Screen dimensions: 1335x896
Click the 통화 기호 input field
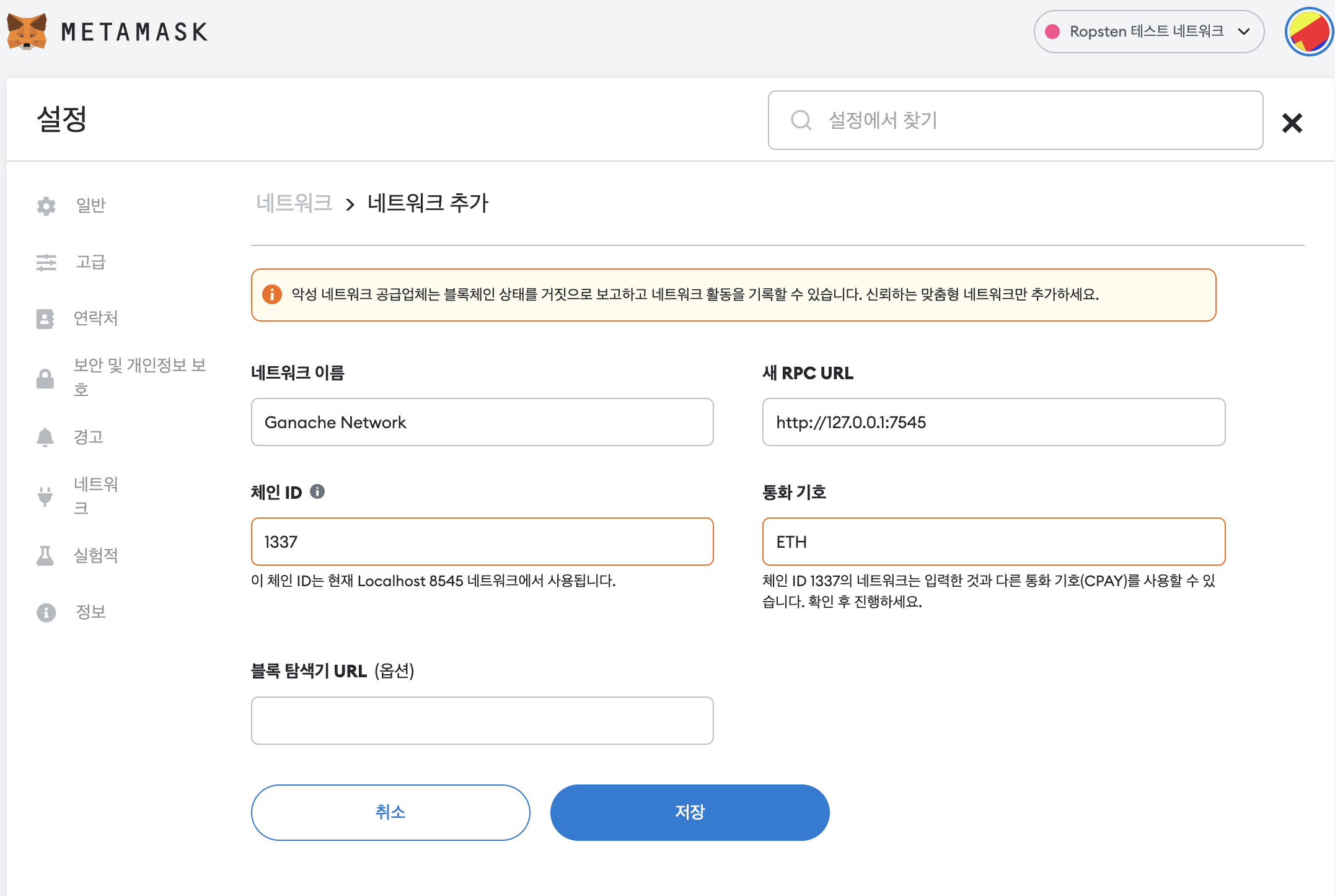(994, 542)
